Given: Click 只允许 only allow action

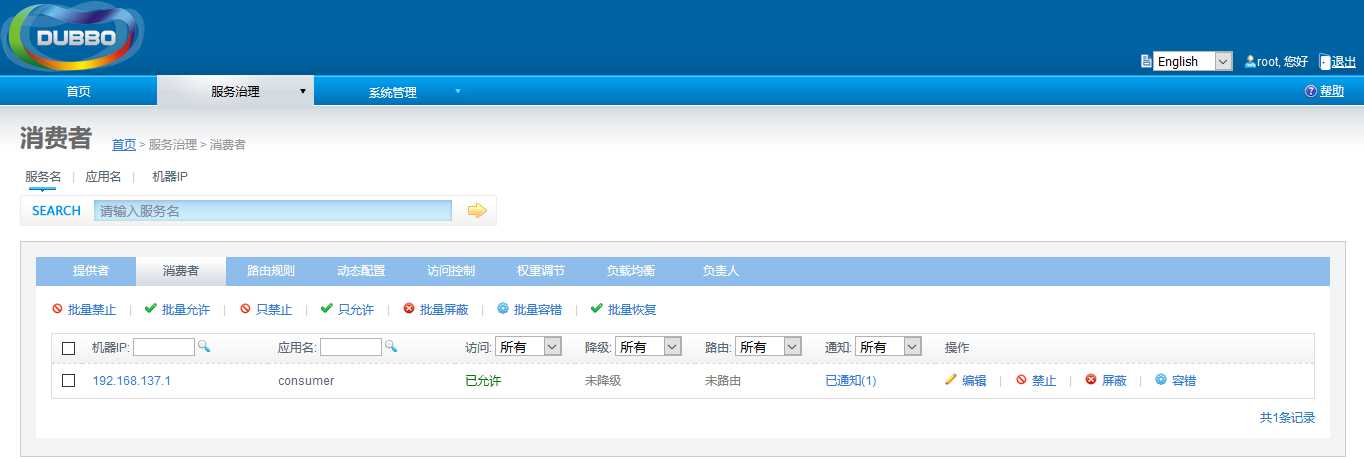Looking at the screenshot, I should tap(347, 310).
